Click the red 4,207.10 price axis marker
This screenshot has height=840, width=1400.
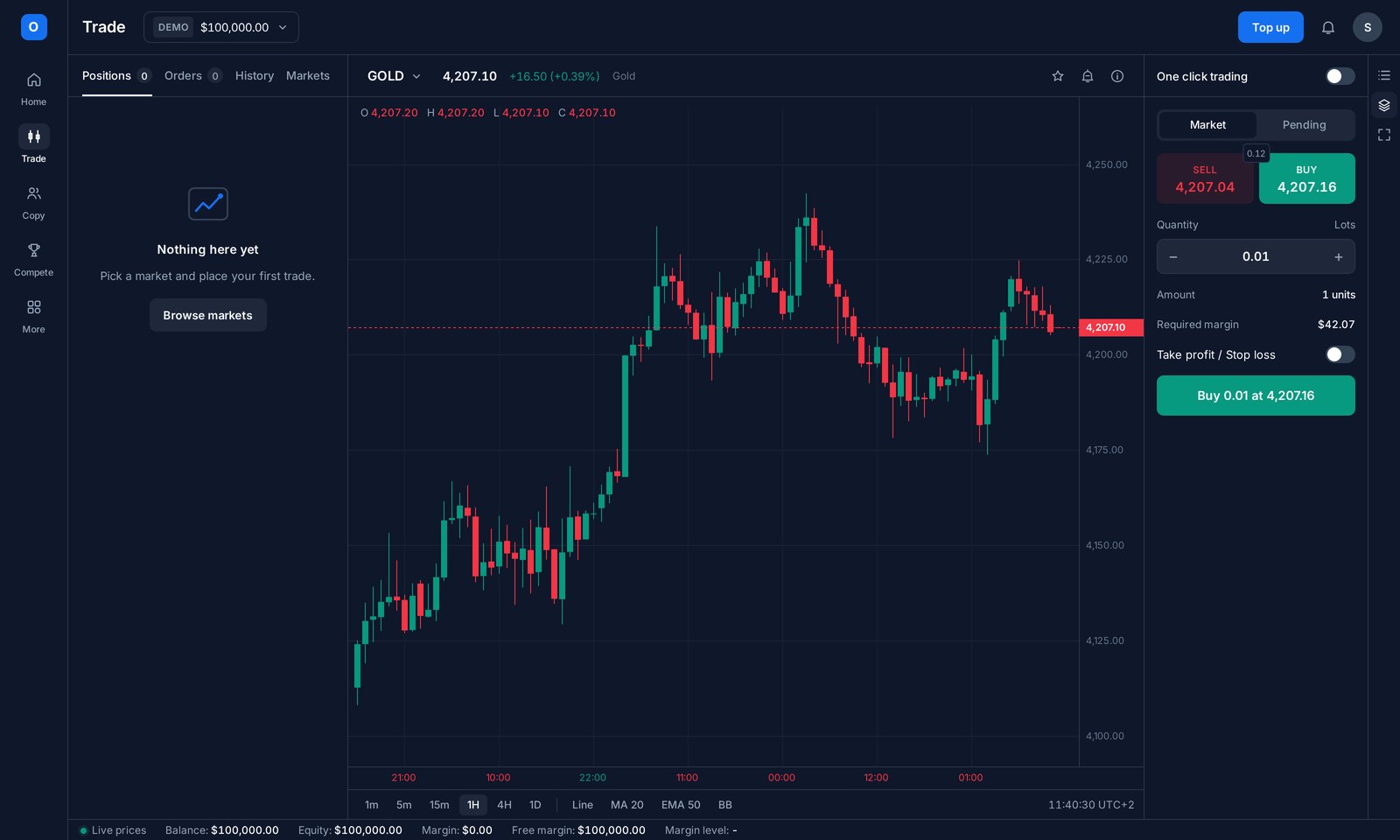point(1110,327)
